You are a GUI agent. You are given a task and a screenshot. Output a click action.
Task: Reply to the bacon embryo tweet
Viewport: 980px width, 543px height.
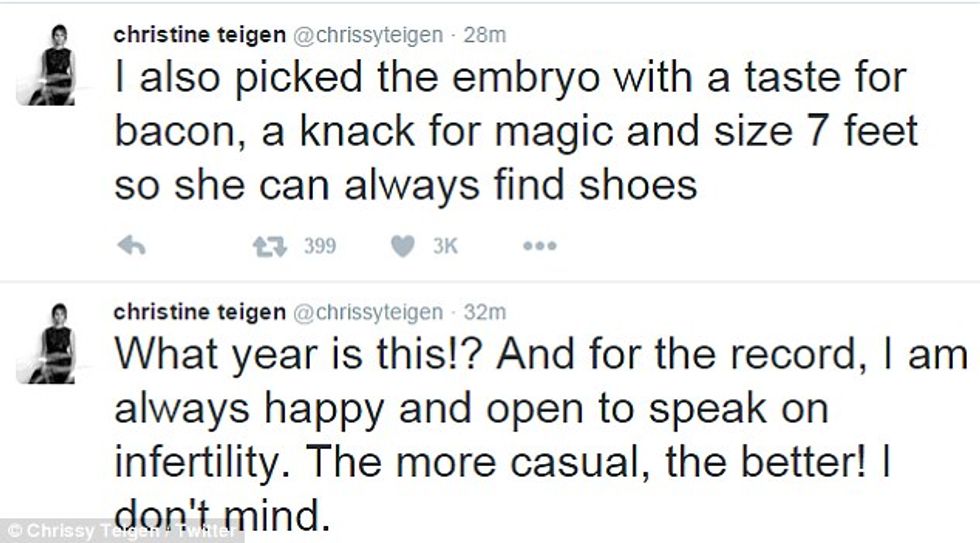(x=132, y=246)
